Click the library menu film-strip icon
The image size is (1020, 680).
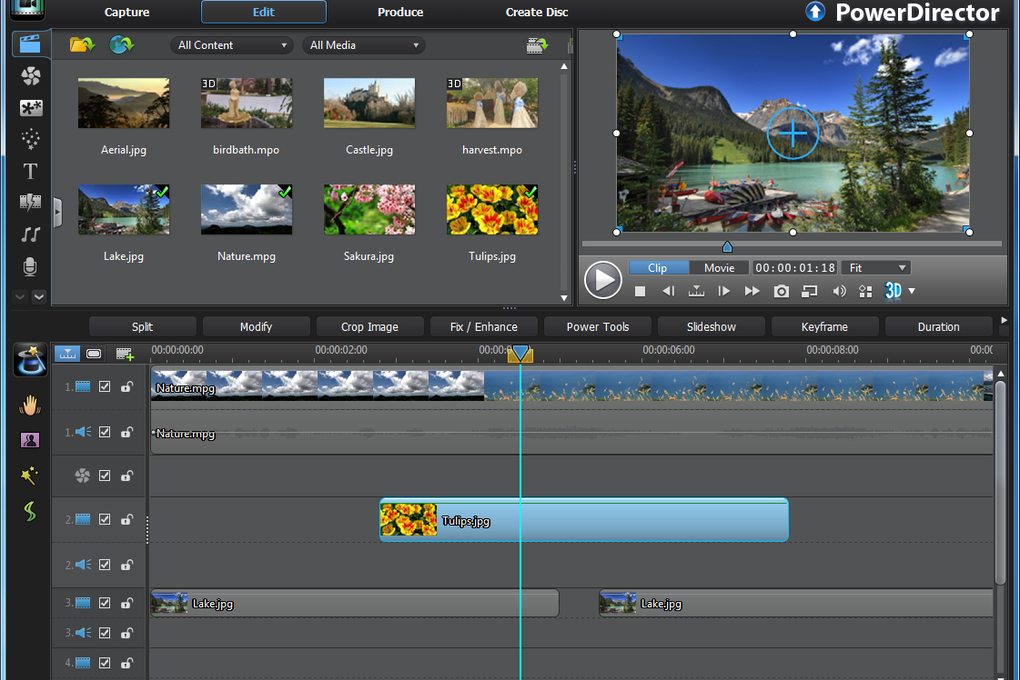click(x=537, y=45)
